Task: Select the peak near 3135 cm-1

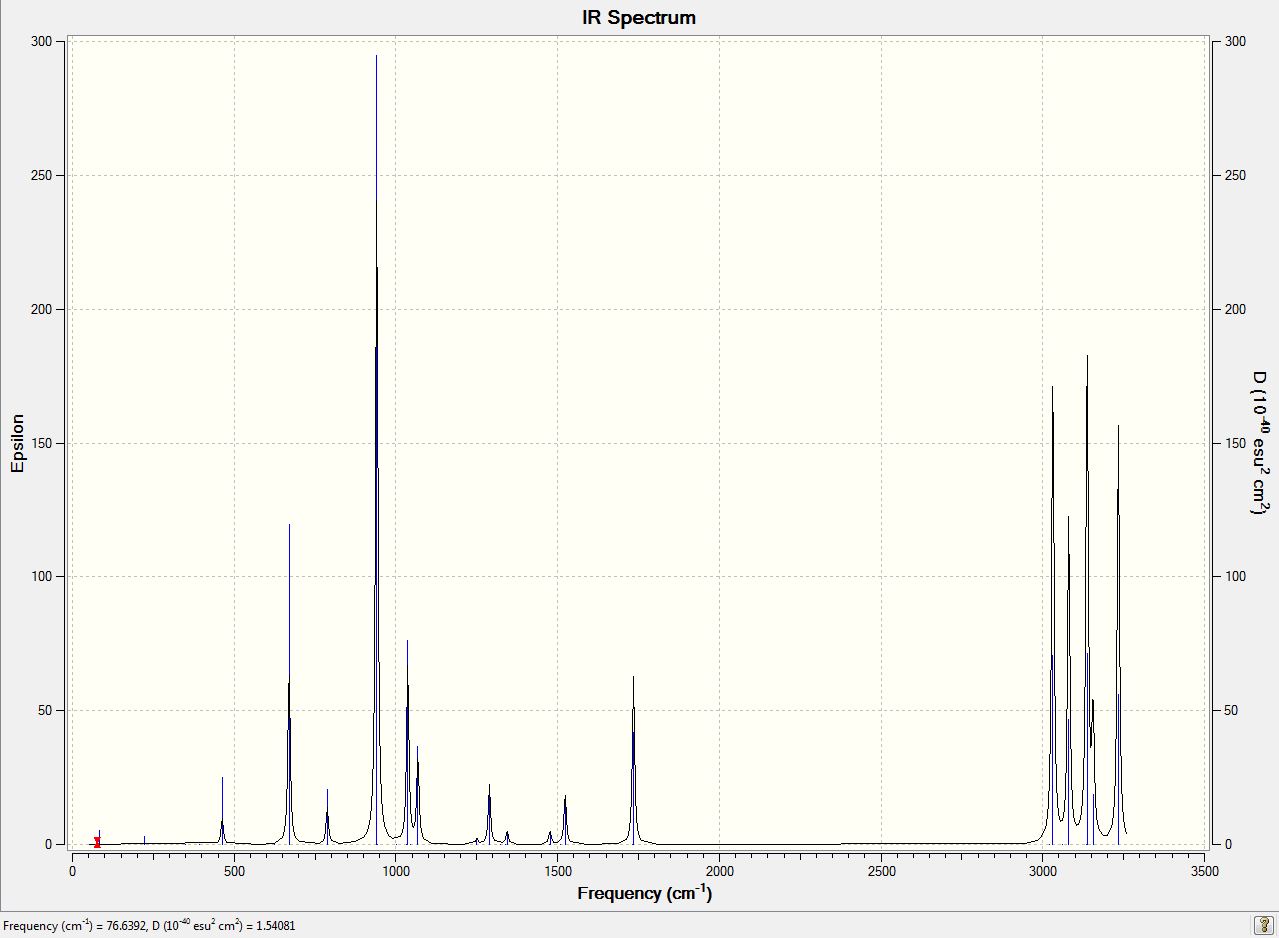Action: (x=1087, y=600)
